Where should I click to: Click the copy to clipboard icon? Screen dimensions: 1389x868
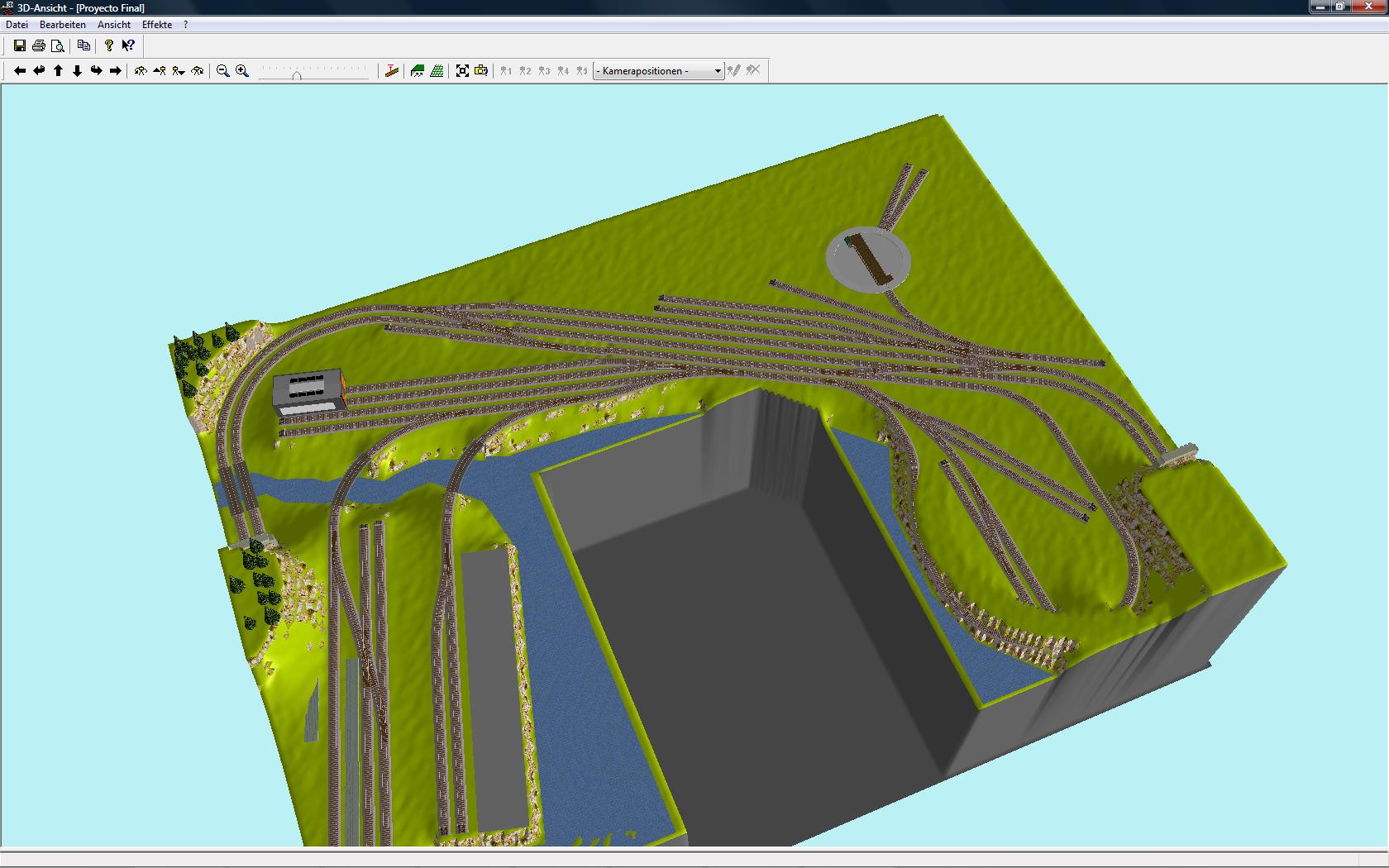pos(84,46)
